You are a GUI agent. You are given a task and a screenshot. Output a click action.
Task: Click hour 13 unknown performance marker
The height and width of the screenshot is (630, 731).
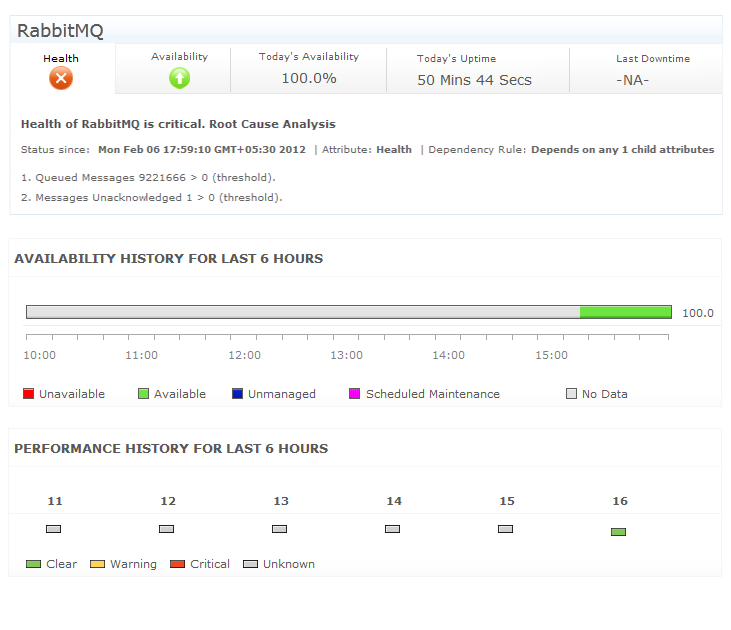click(x=279, y=529)
